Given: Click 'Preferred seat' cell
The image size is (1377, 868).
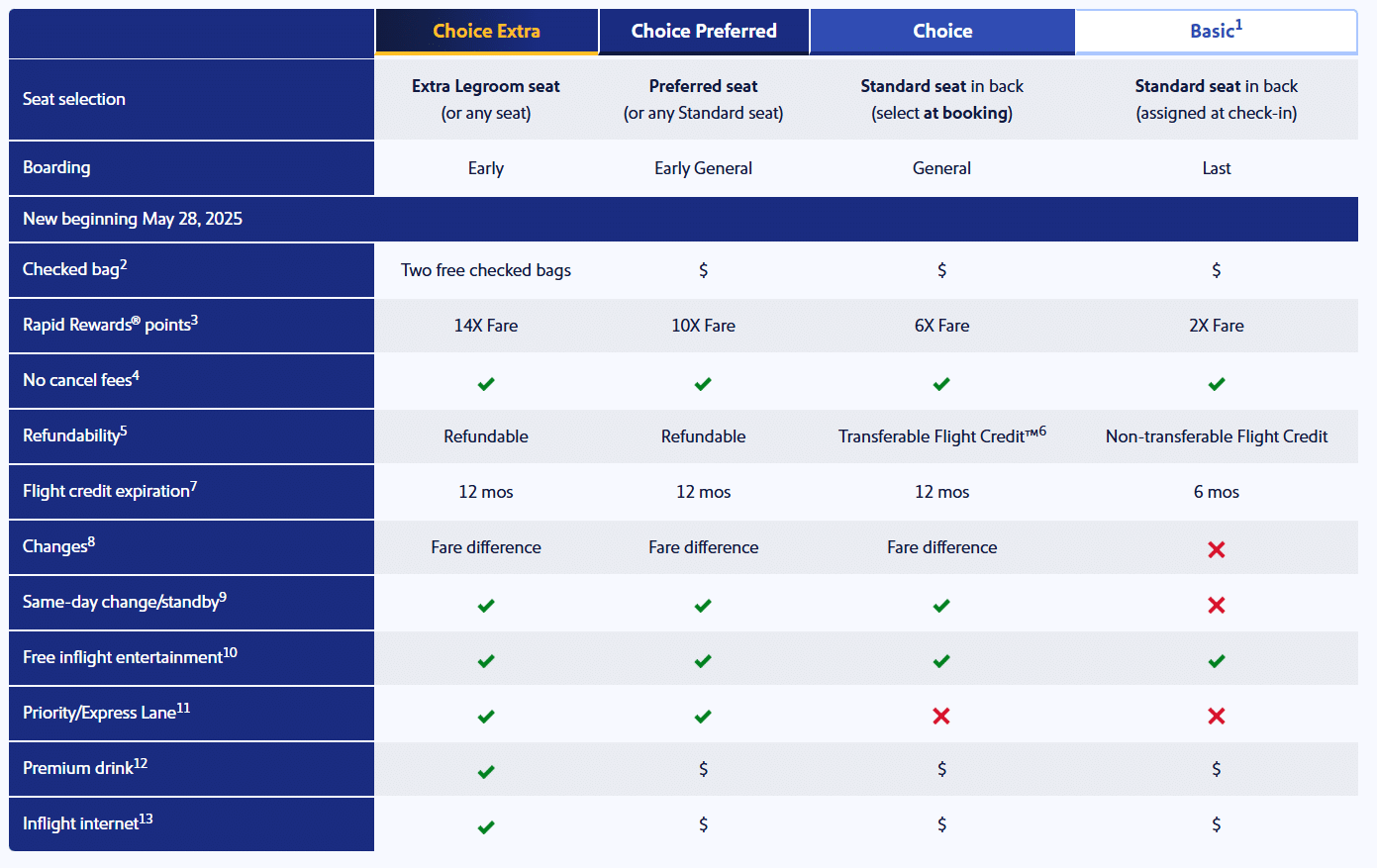Looking at the screenshot, I should tap(703, 99).
